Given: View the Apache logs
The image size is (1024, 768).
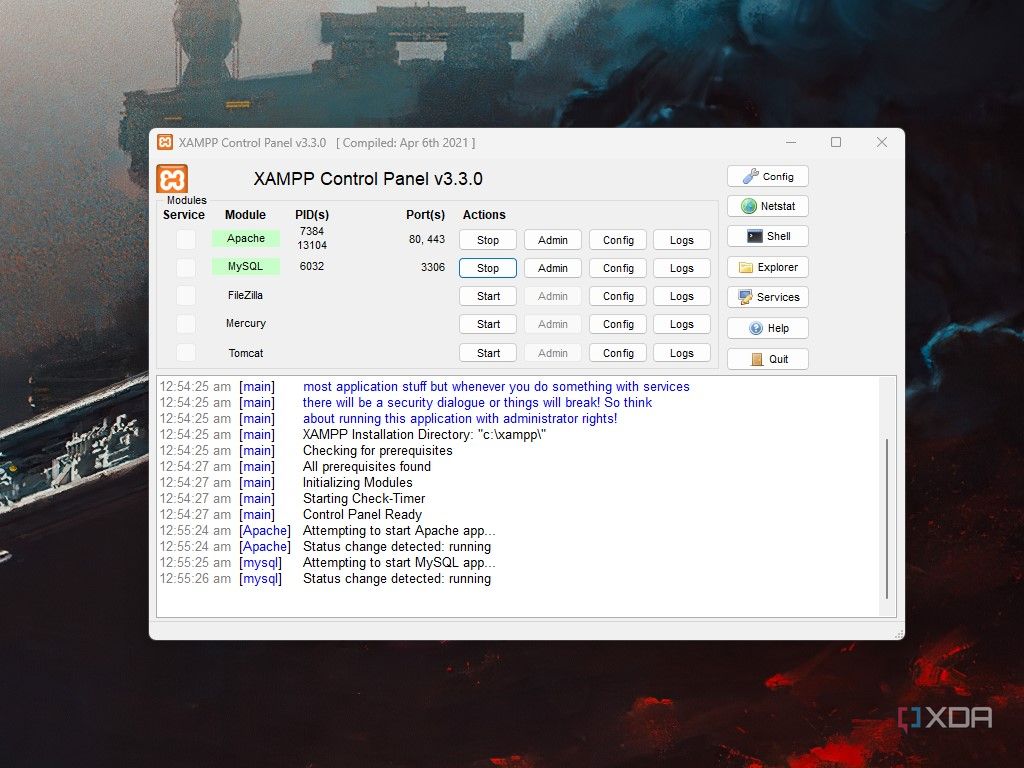Looking at the screenshot, I should 681,240.
